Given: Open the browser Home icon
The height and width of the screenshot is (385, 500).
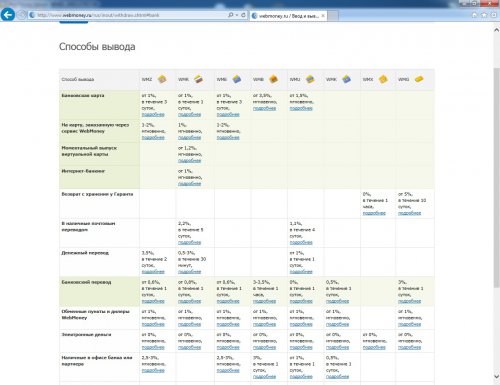Looking at the screenshot, I should coord(474,15).
